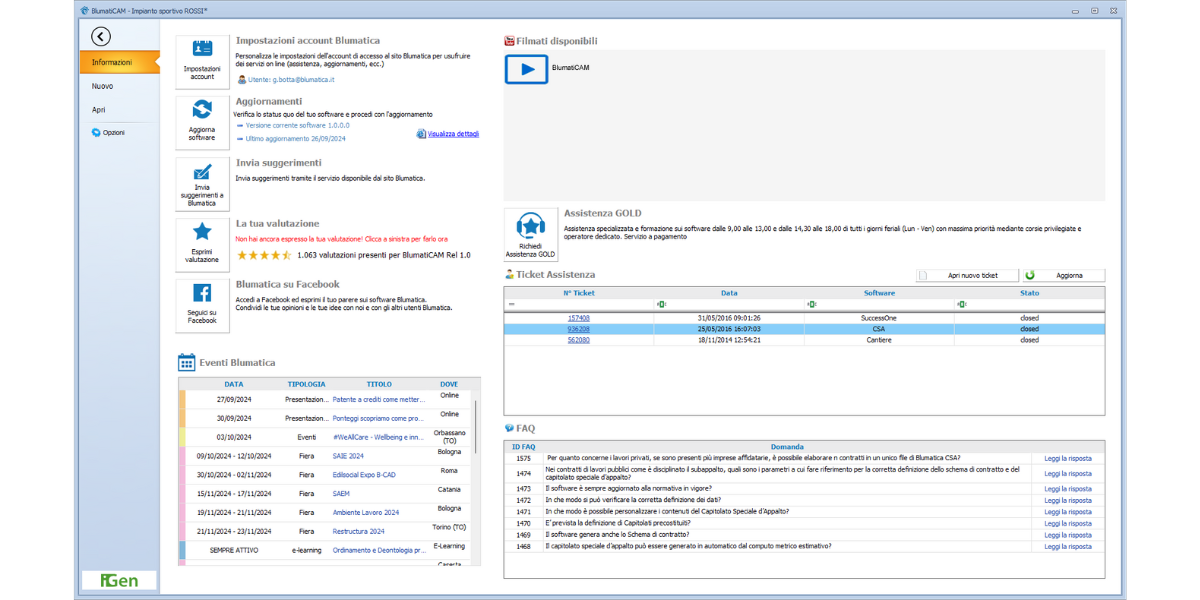
Task: Open the Ambiente Lavoro 2024 event link
Action: (366, 512)
